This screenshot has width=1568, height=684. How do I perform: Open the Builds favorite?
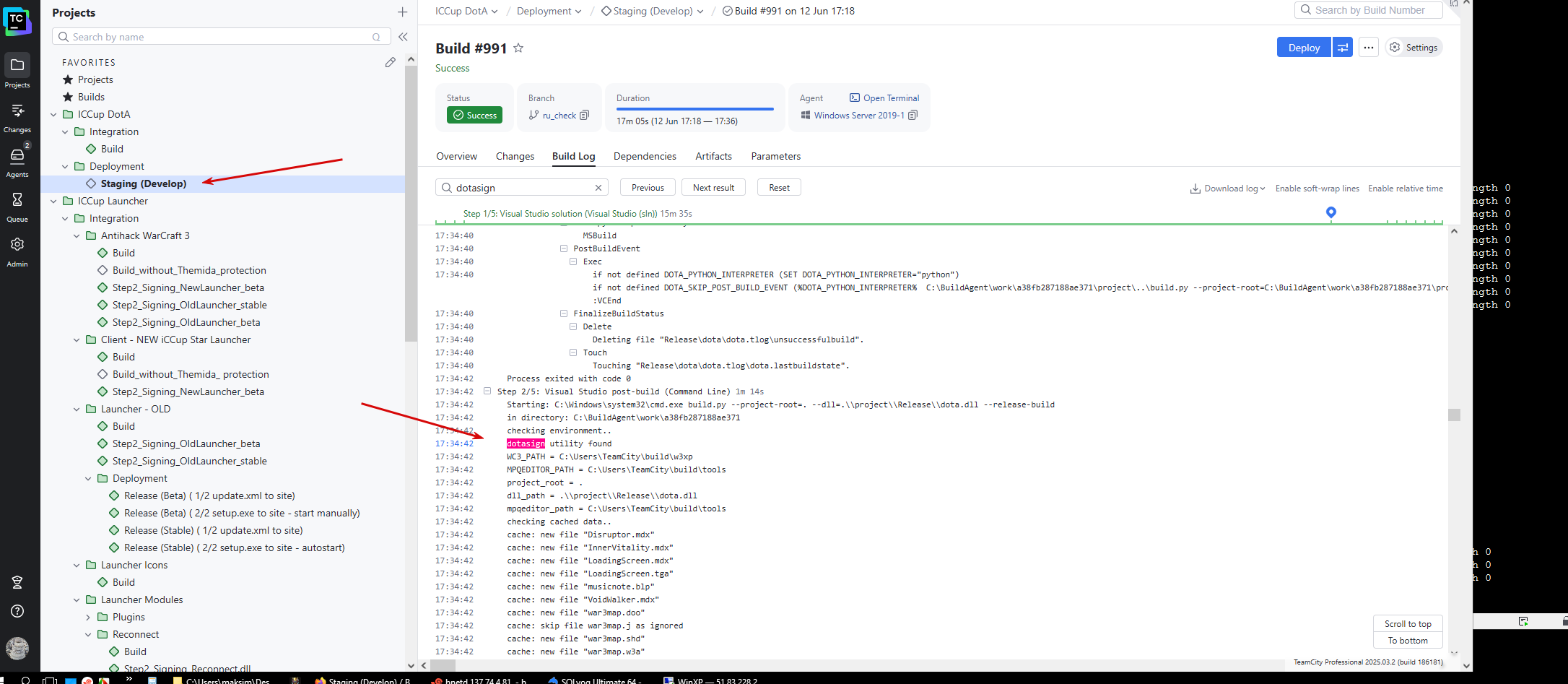tap(91, 97)
